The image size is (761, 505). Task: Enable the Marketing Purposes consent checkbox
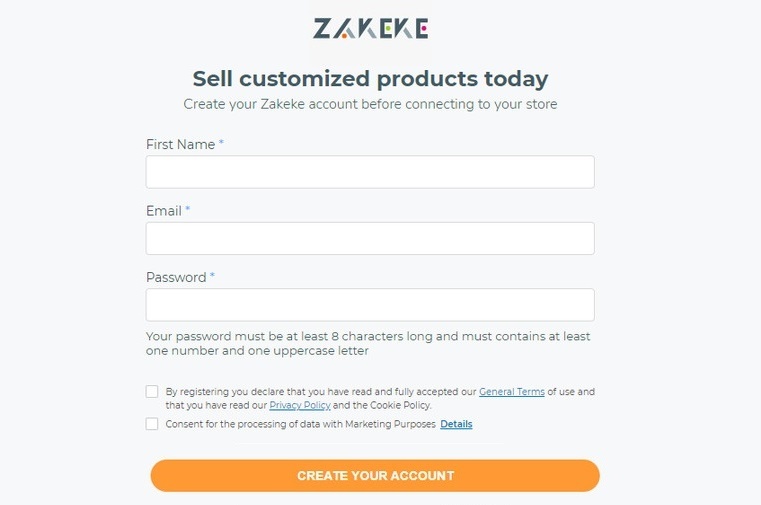pyautogui.click(x=152, y=424)
